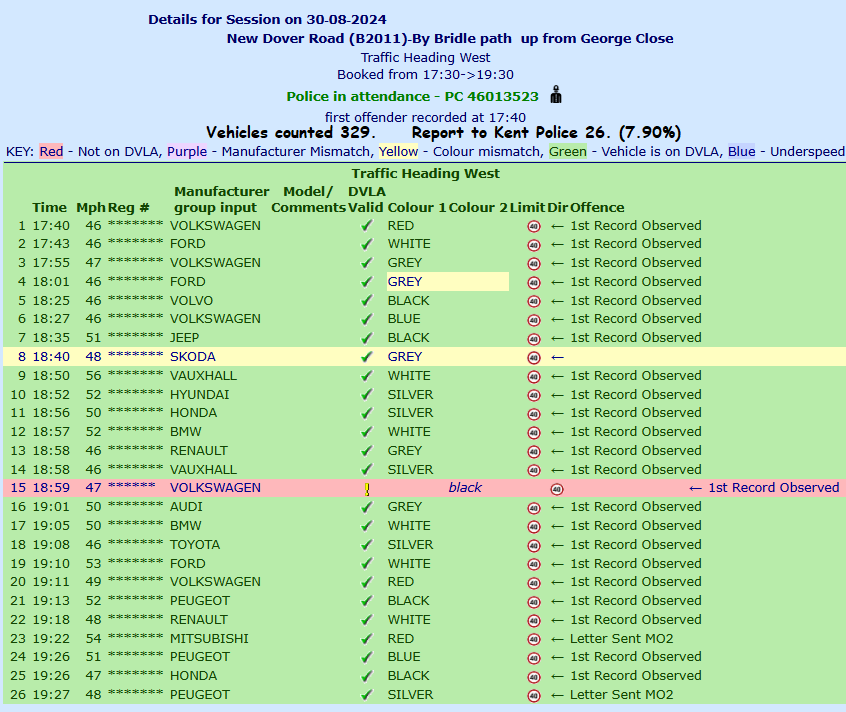Click 'Booked from 17:30->19:30' text
Screen dimensions: 846x712
[425, 74]
